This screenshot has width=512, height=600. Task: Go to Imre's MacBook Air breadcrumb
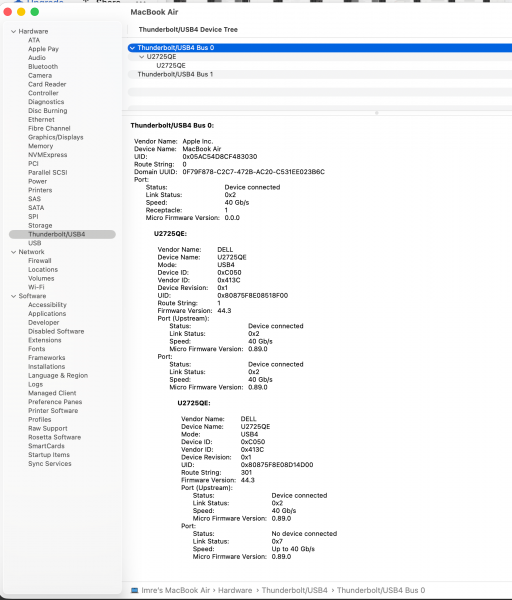(175, 590)
